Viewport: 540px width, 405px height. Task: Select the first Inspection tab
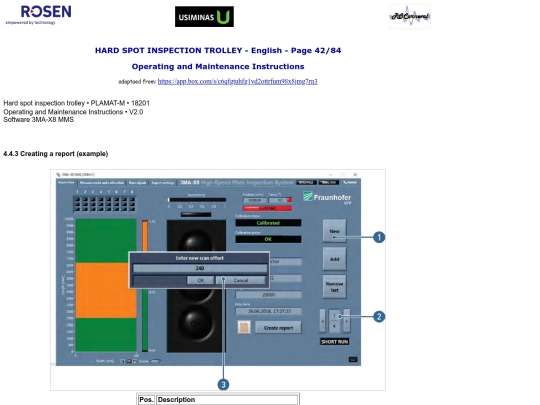(66, 183)
